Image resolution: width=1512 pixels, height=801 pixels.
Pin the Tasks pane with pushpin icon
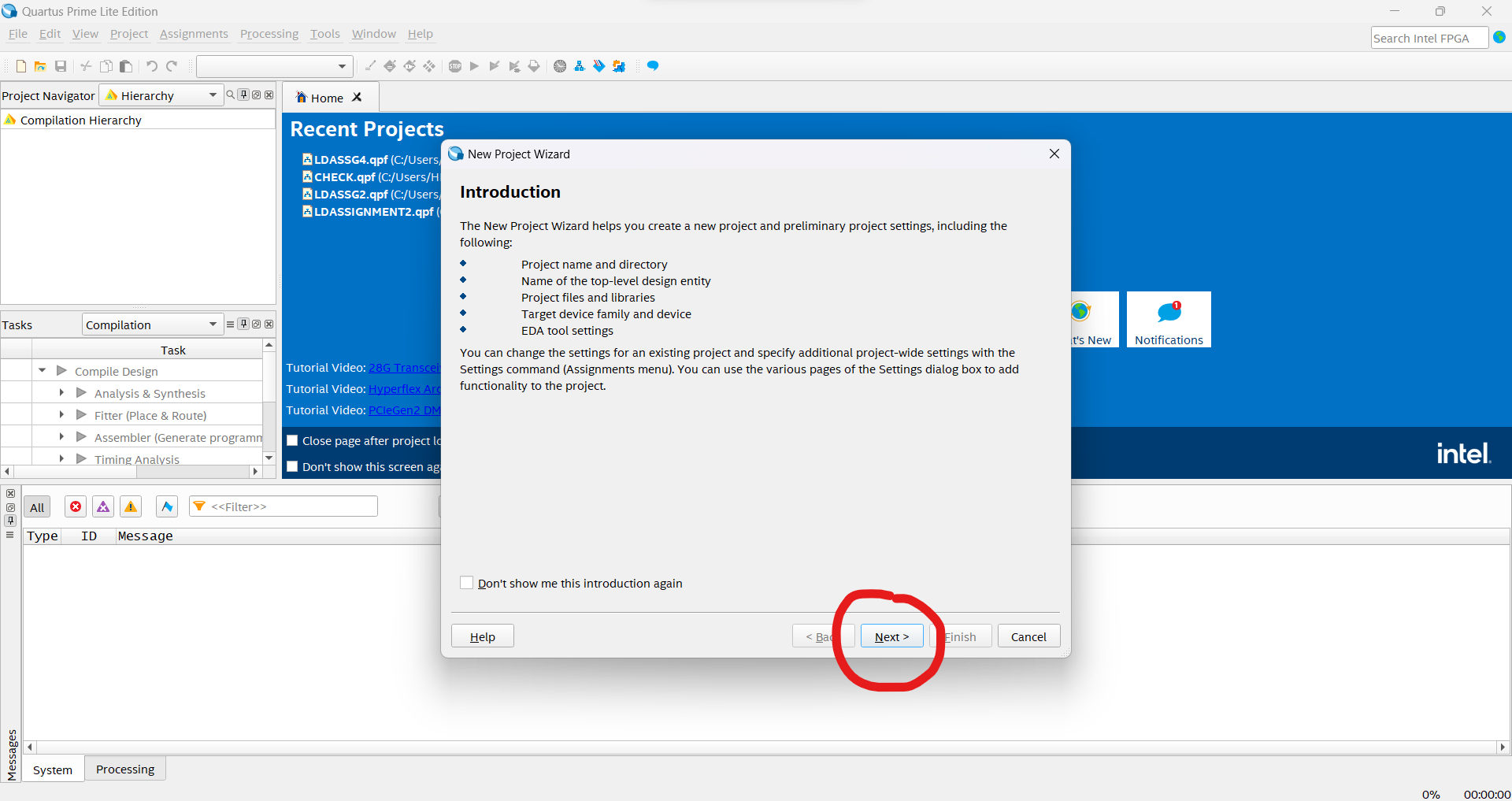pos(243,324)
